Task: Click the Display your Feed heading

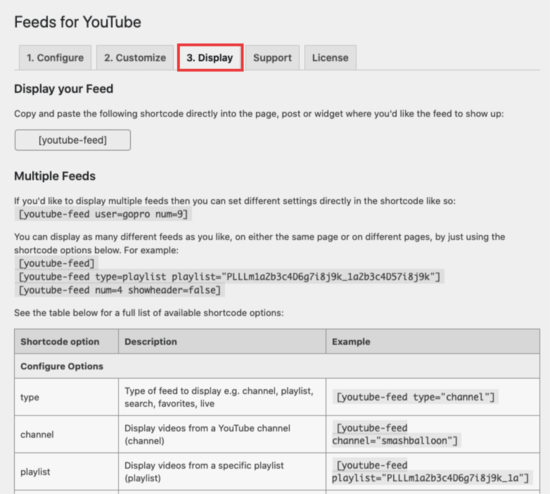Action: (x=63, y=89)
